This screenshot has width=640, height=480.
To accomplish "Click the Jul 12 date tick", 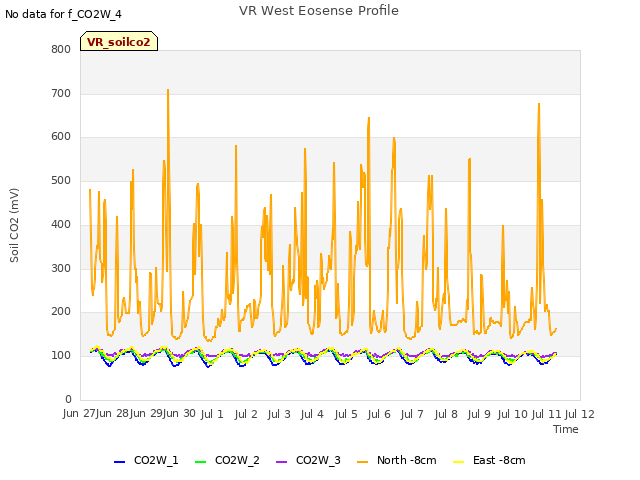I will (580, 414).
